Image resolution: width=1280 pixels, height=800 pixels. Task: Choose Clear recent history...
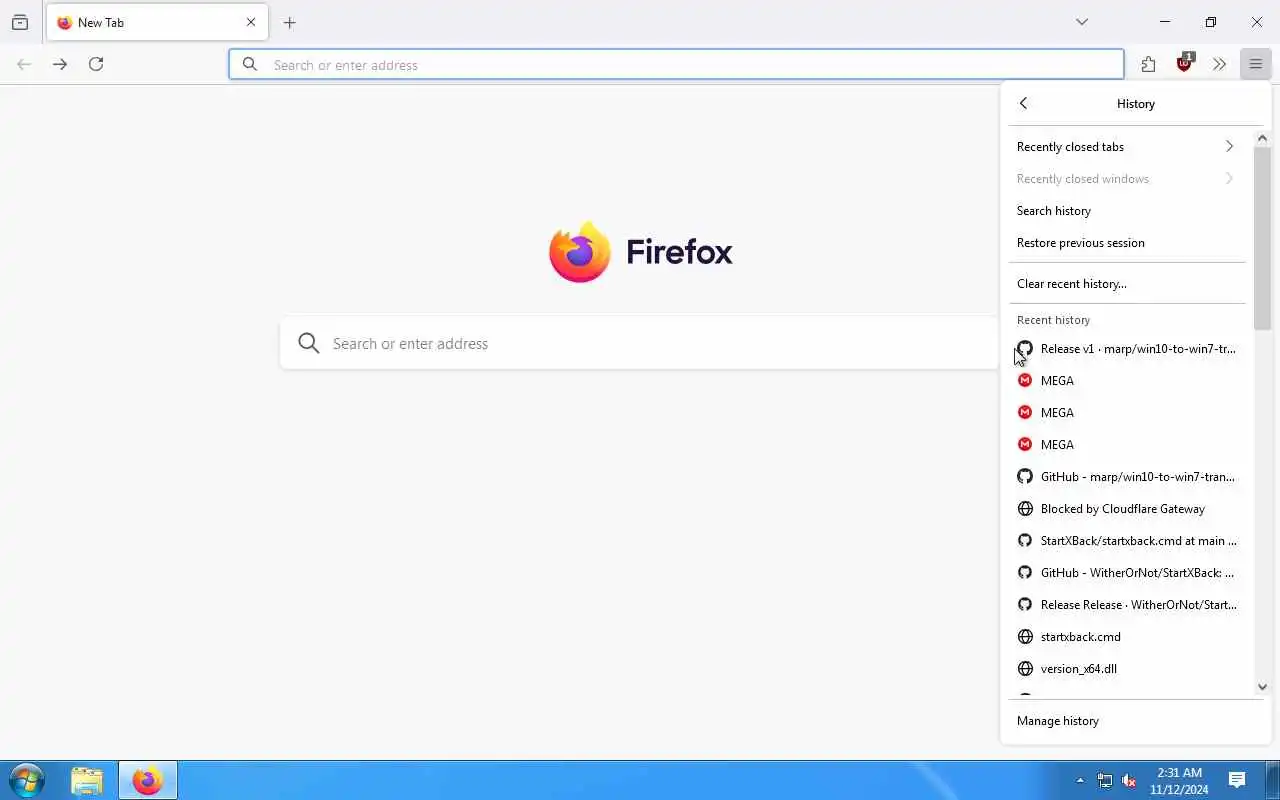(x=1126, y=284)
